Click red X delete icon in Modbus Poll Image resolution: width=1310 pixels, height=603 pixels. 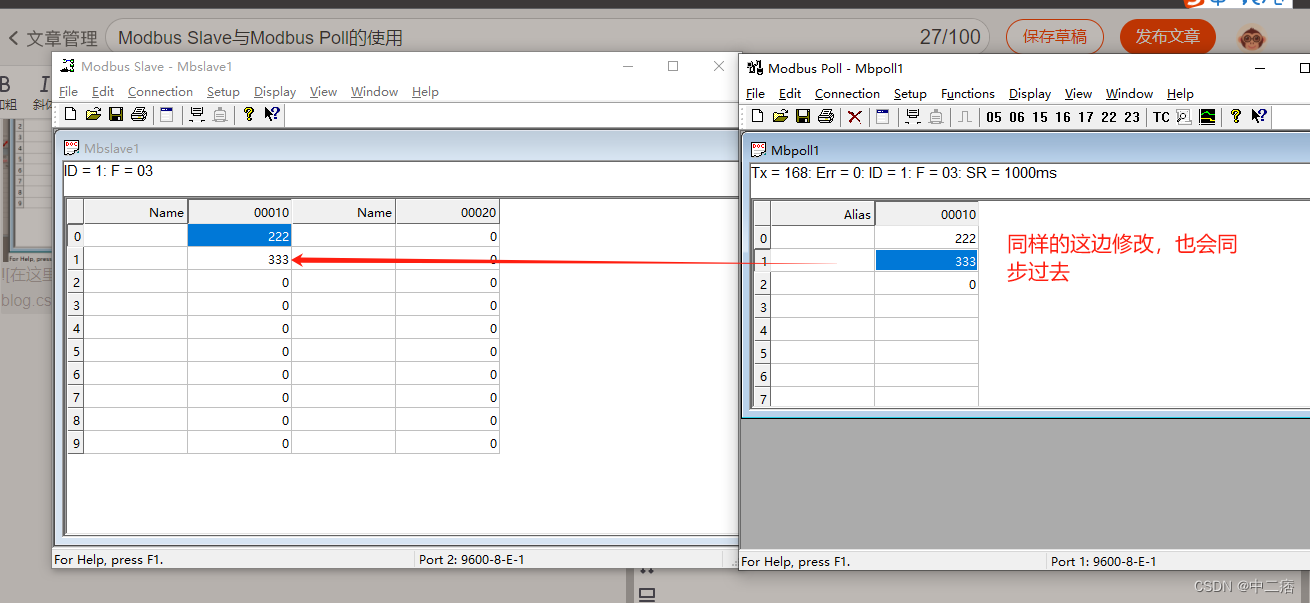855,117
